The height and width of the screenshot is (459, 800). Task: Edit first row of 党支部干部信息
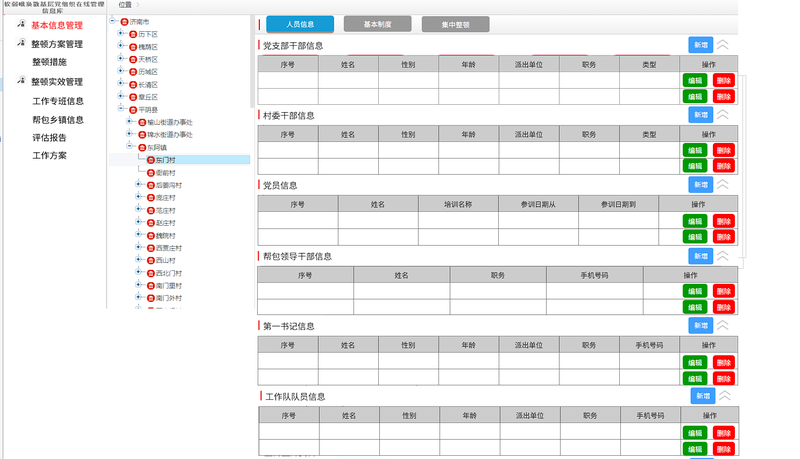(694, 80)
